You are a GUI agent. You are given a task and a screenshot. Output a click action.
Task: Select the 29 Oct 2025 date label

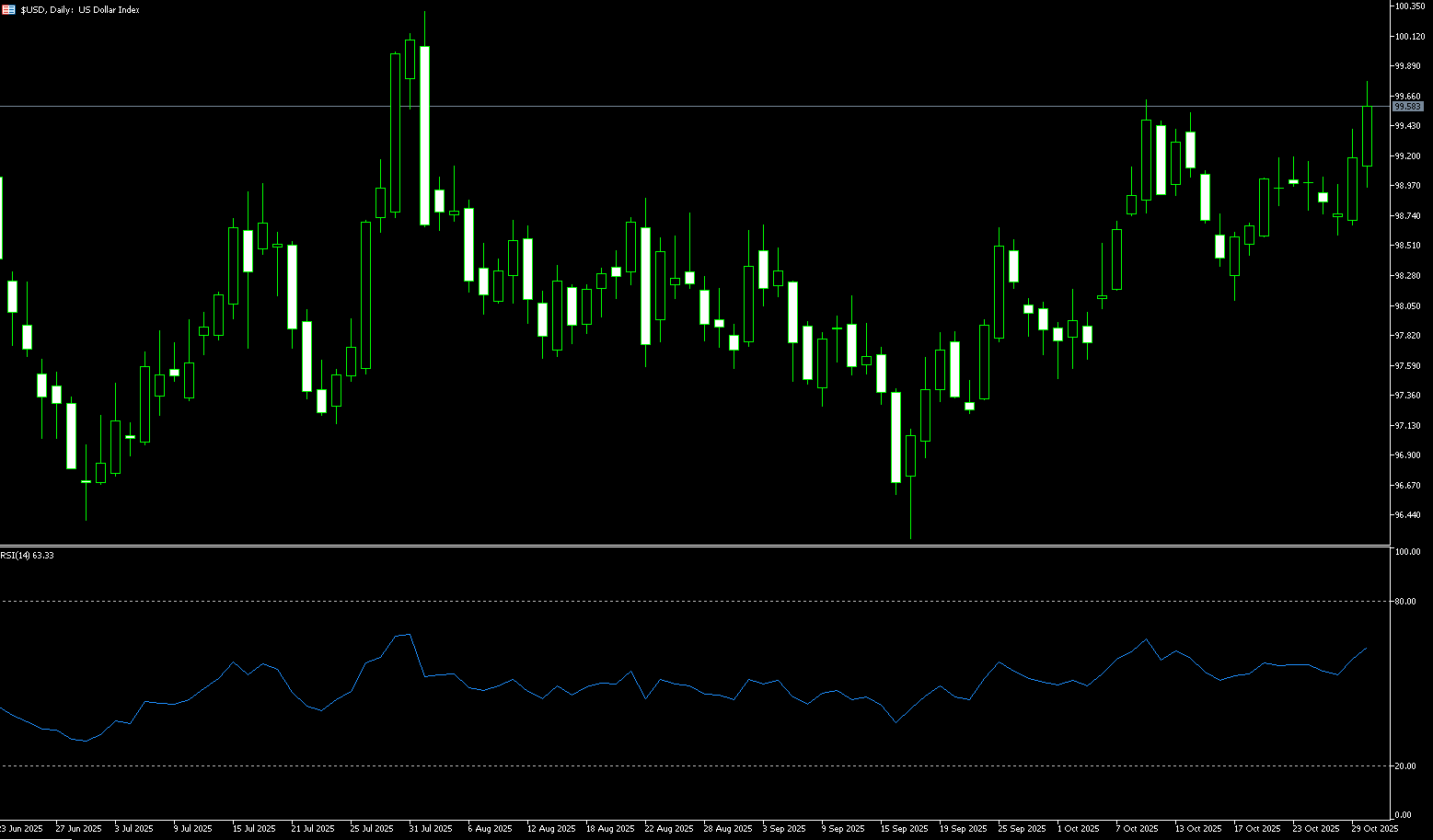coord(1375,829)
